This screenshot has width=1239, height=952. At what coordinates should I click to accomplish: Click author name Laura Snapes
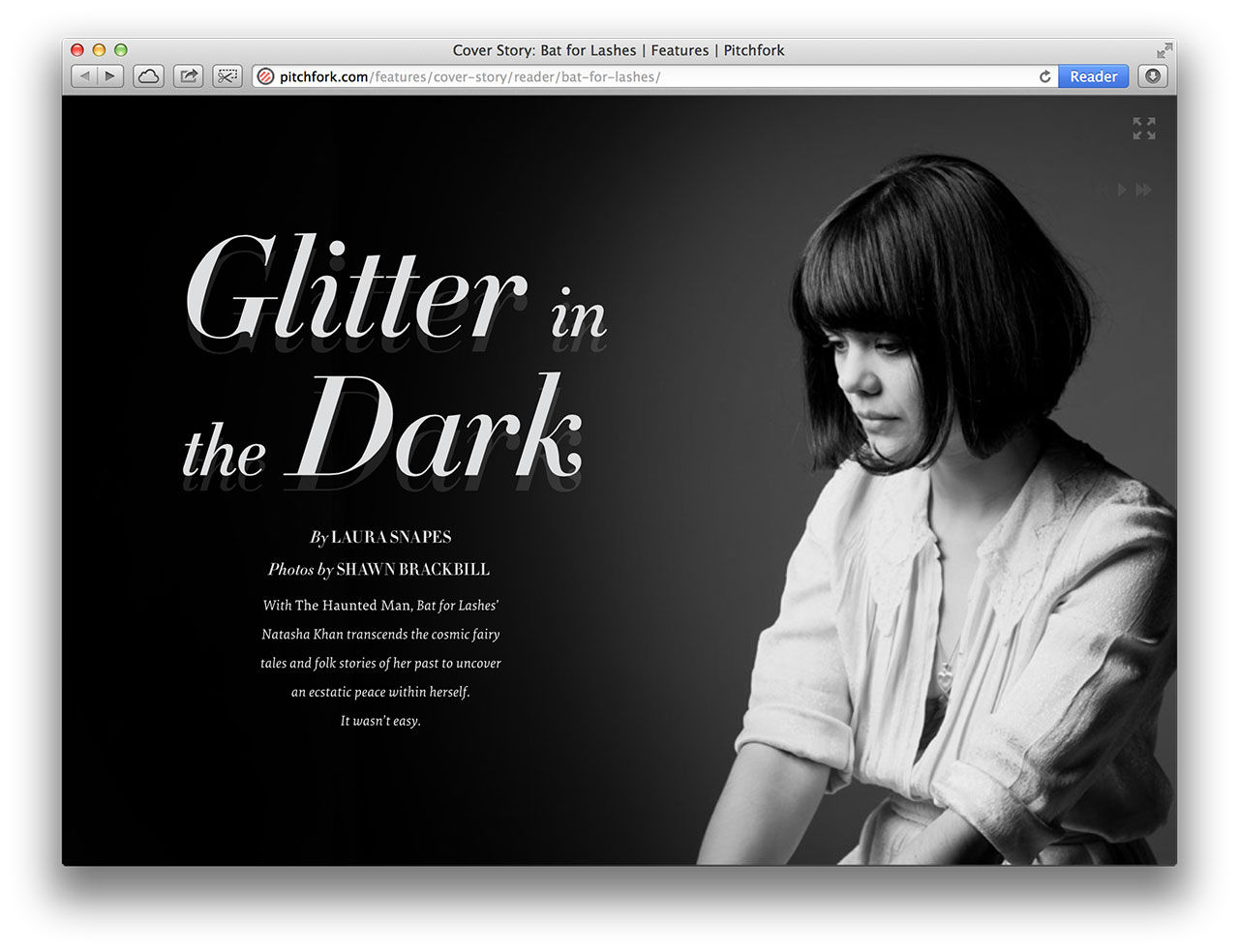pyautogui.click(x=391, y=537)
